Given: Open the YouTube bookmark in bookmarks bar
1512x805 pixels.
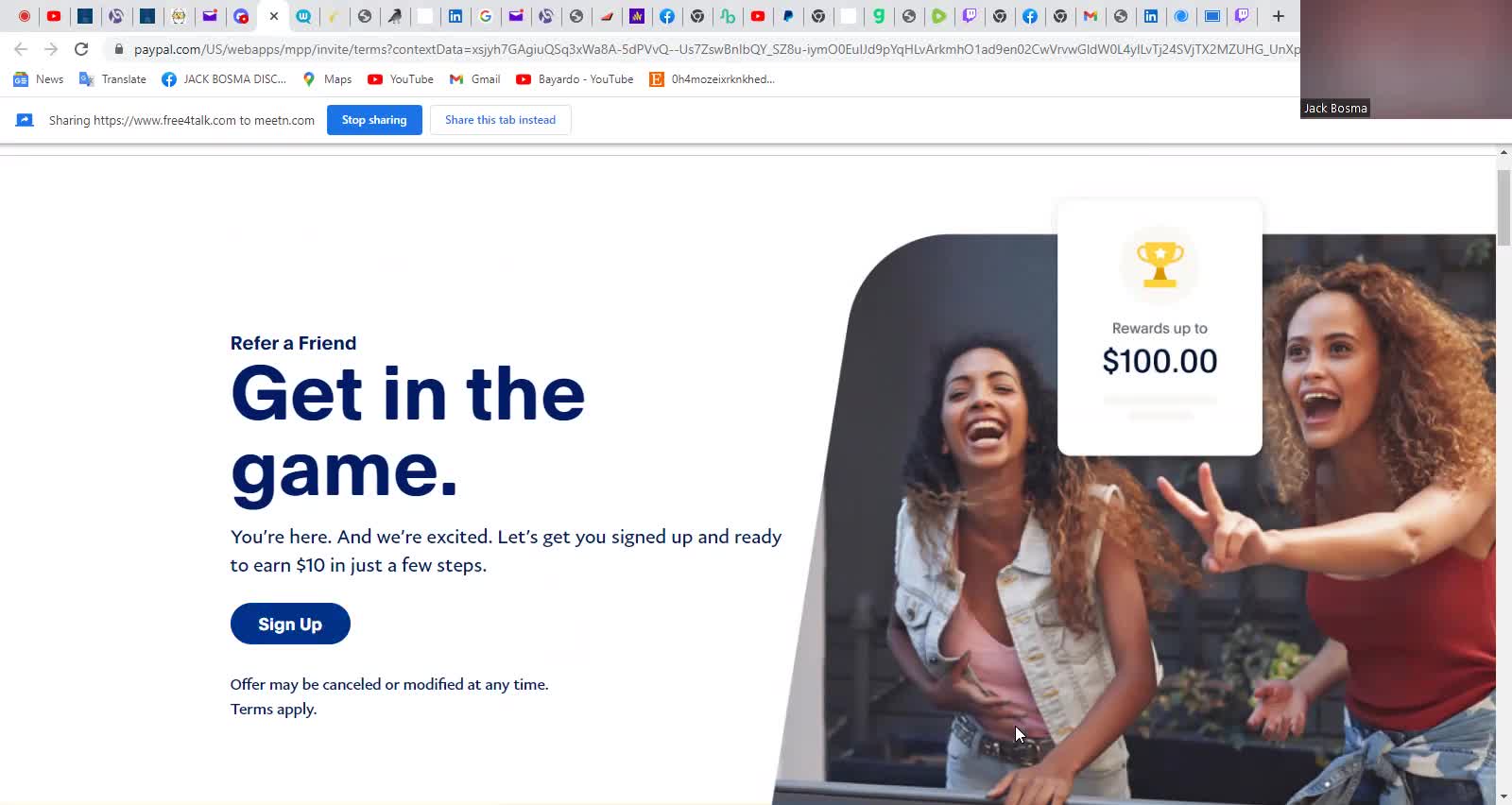Looking at the screenshot, I should [x=401, y=79].
